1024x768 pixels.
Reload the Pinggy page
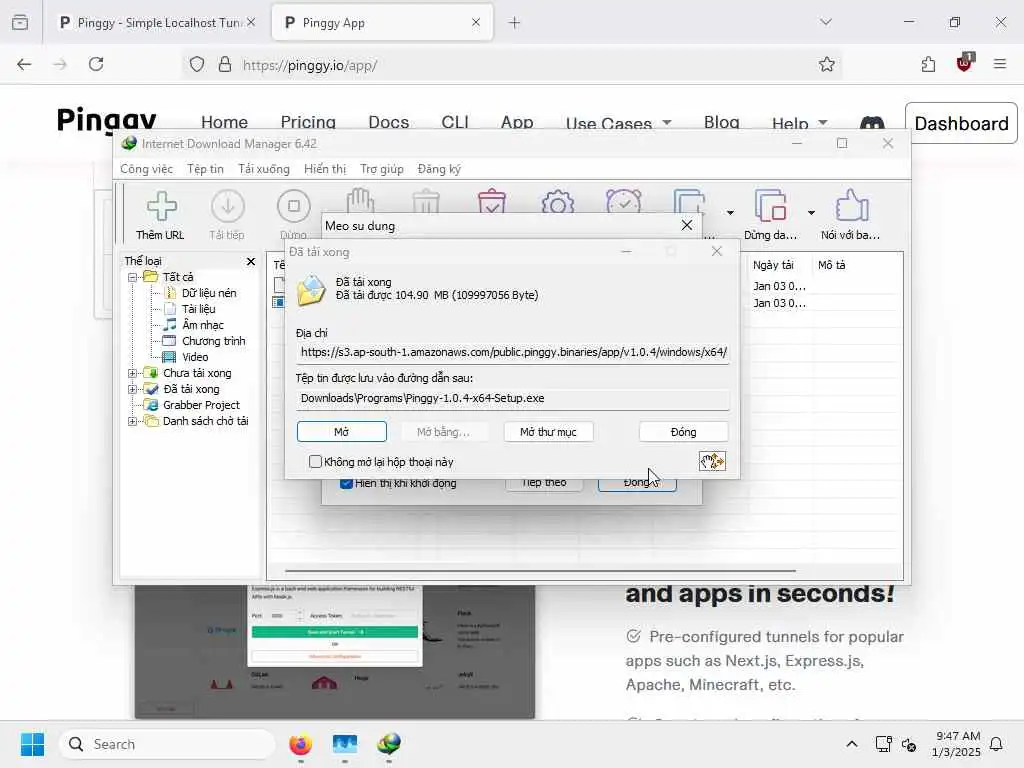96,64
